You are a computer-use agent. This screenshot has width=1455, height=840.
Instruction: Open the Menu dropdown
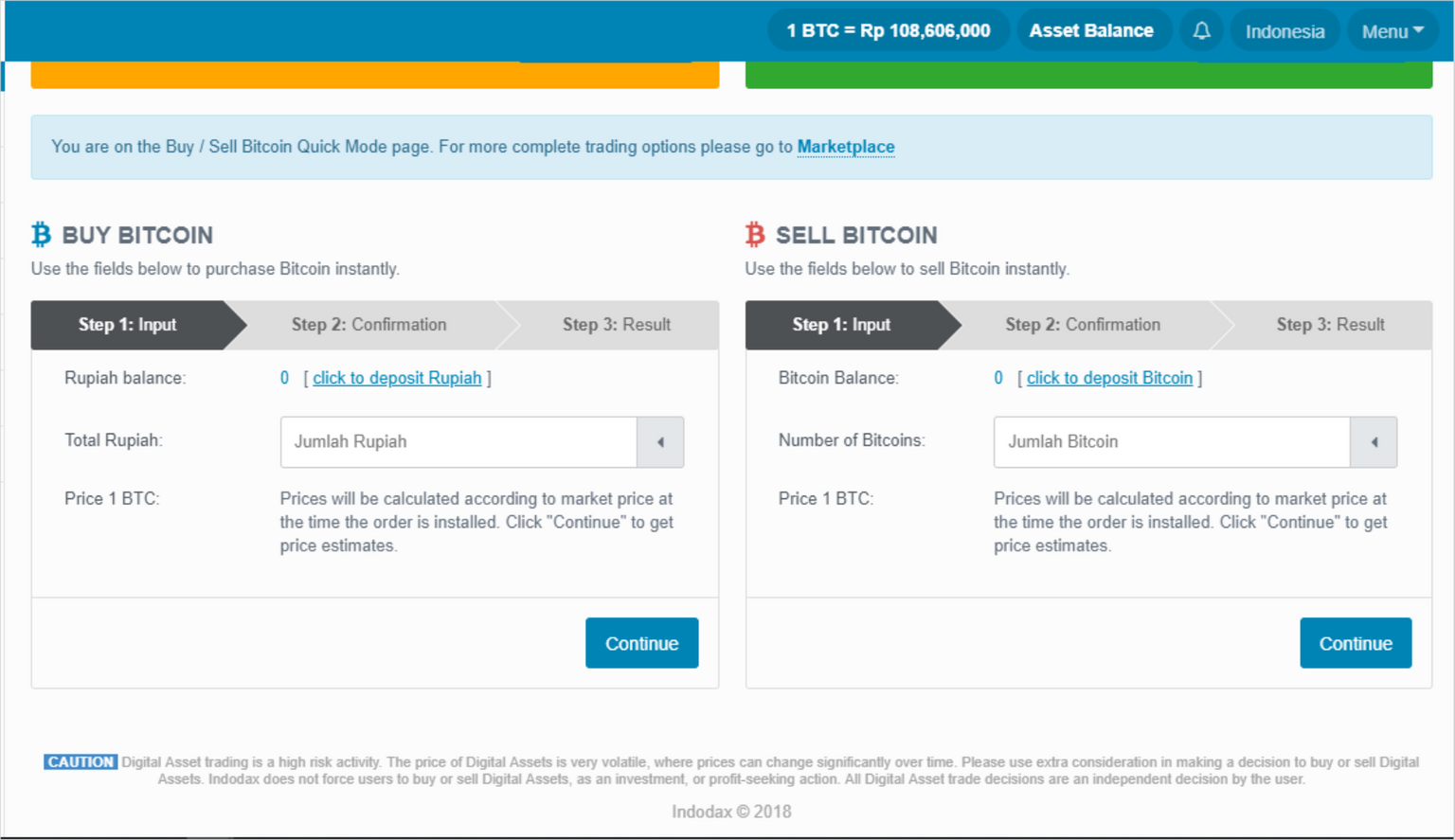pos(1392,31)
